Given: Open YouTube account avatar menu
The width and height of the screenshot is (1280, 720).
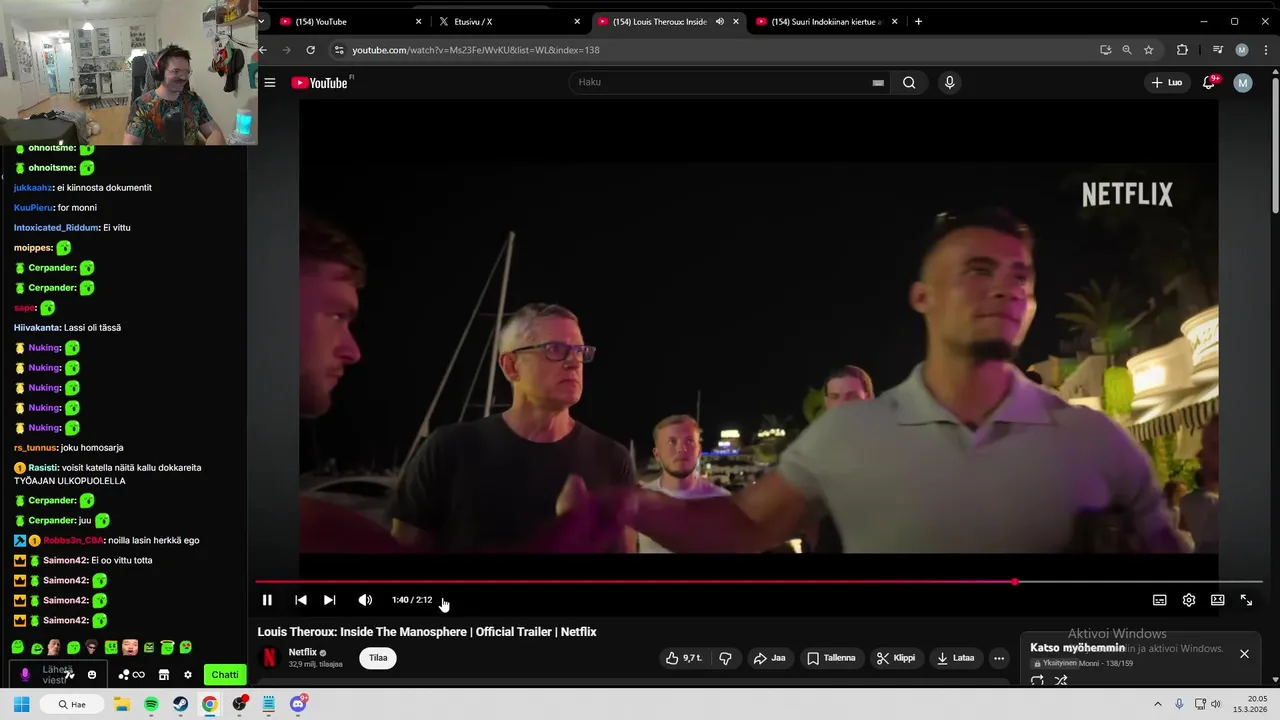Looking at the screenshot, I should click(1242, 83).
